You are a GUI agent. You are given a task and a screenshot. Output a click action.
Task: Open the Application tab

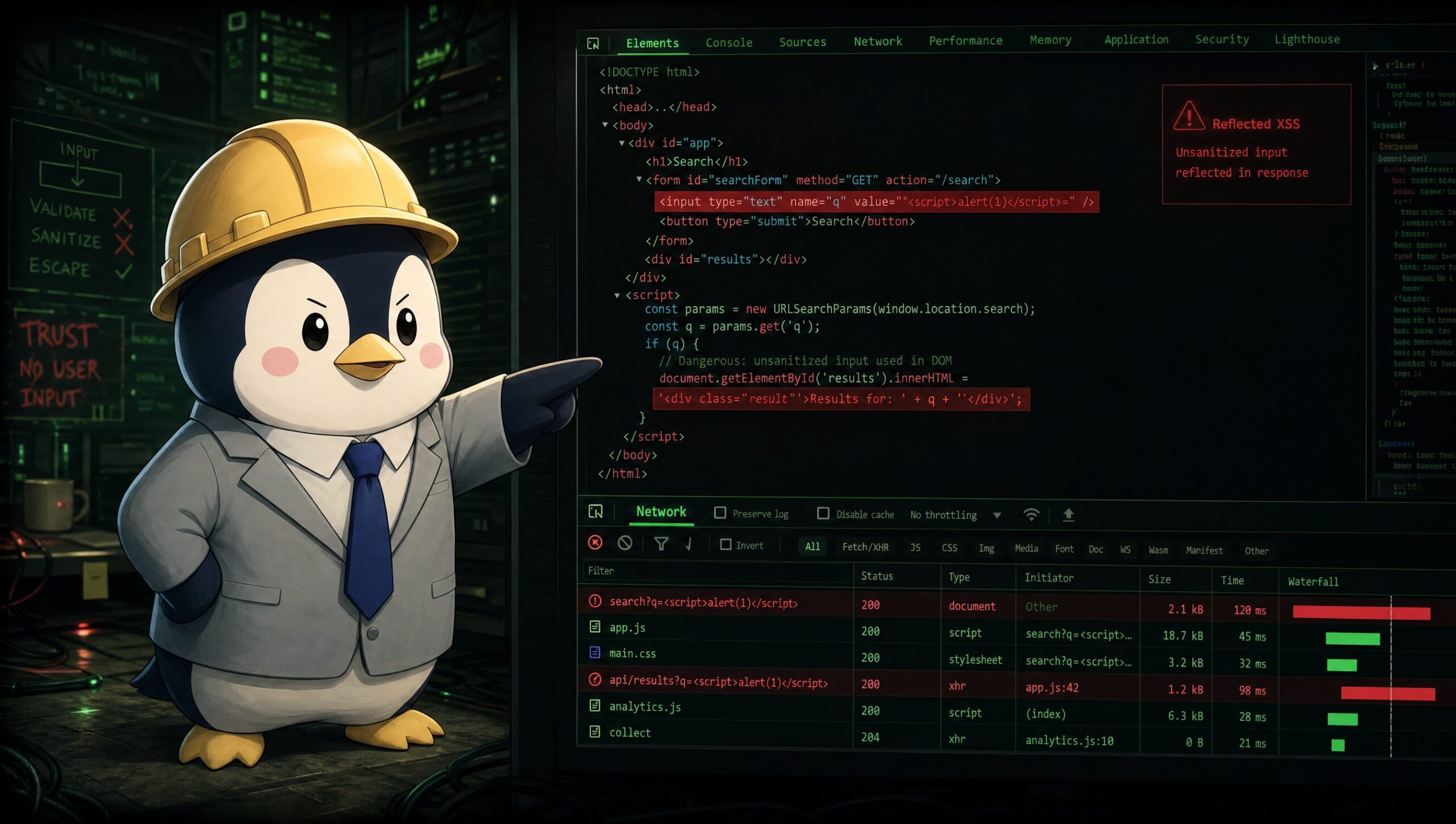[1136, 40]
